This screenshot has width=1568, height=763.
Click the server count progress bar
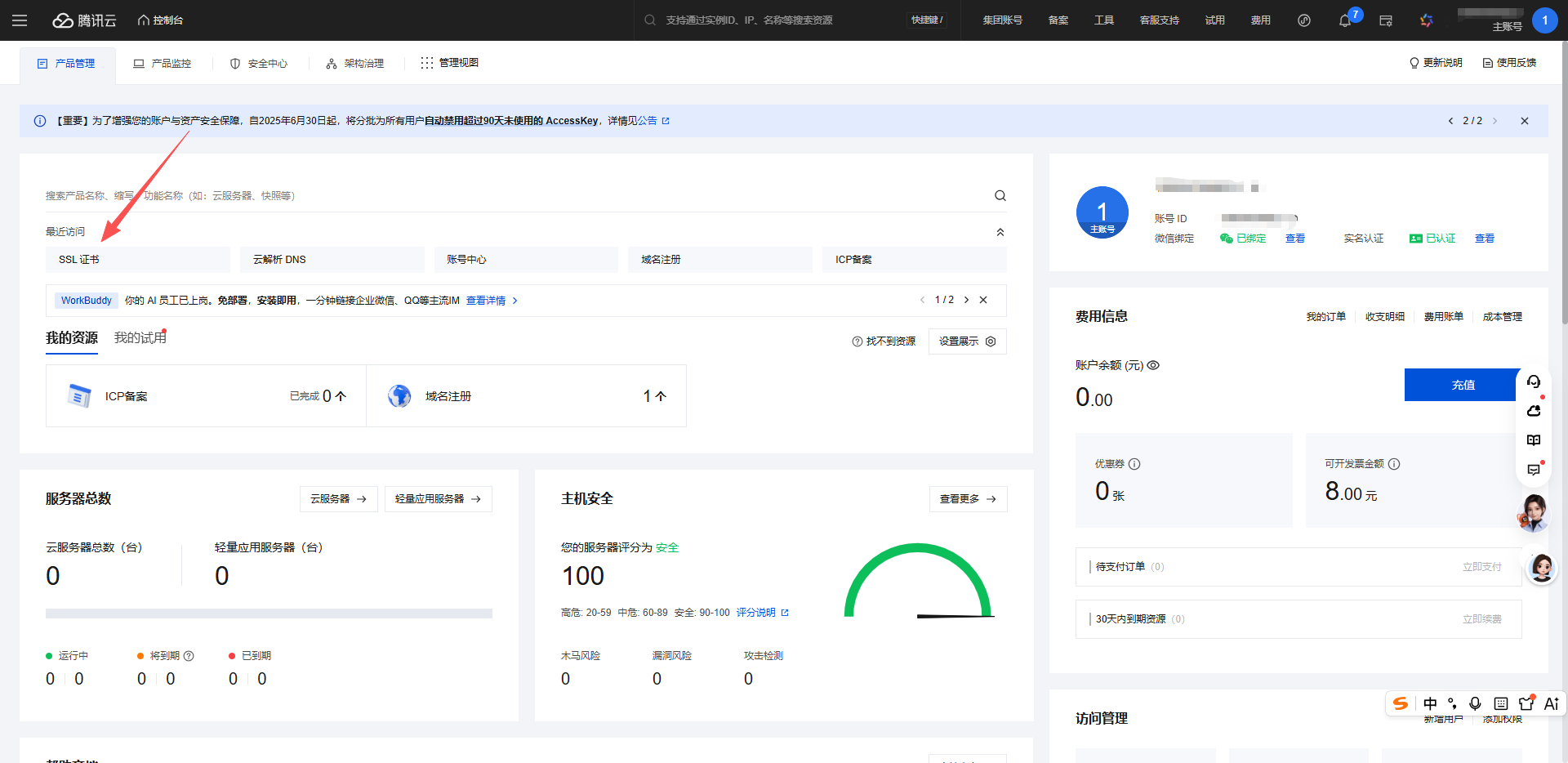(x=269, y=614)
